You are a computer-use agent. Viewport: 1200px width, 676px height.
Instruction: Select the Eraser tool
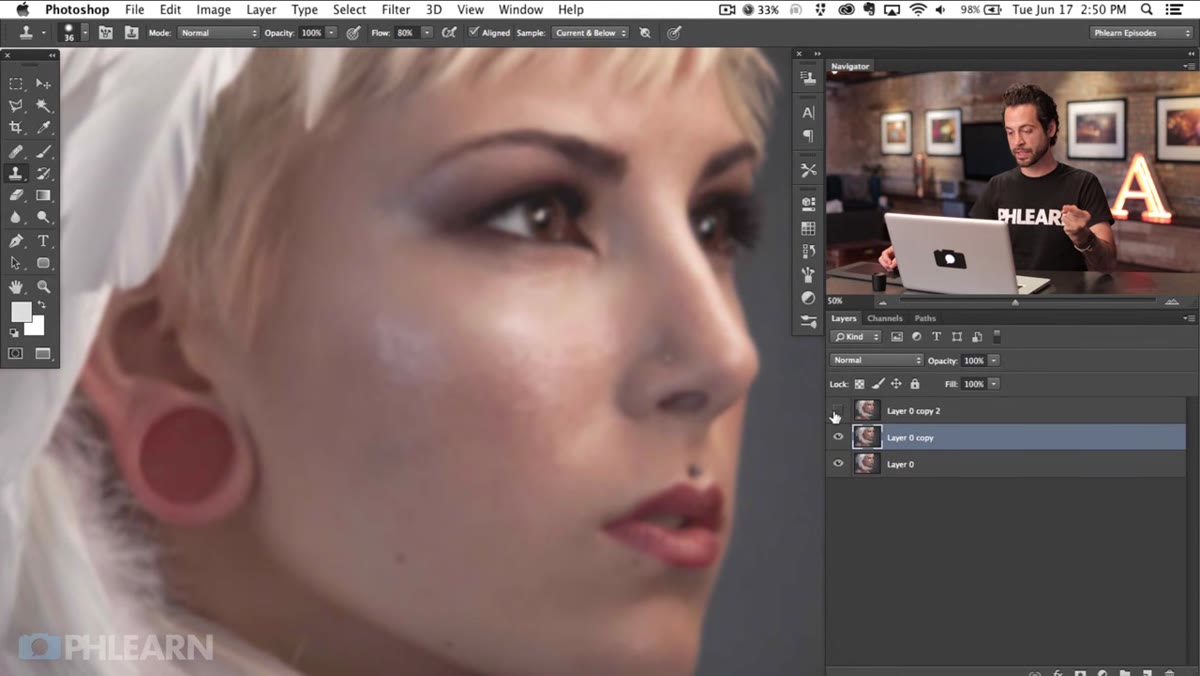tap(16, 196)
